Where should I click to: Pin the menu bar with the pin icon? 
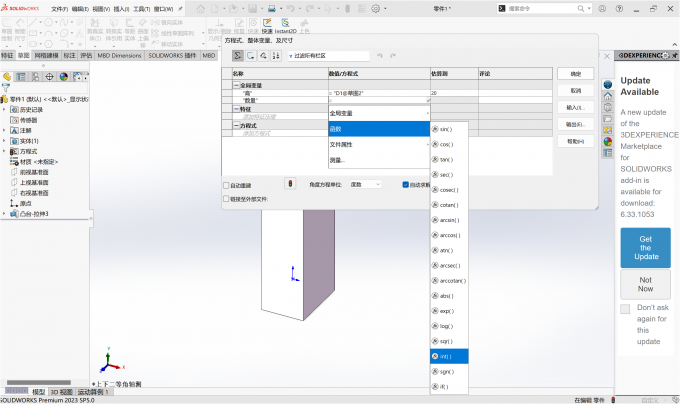[180, 8]
